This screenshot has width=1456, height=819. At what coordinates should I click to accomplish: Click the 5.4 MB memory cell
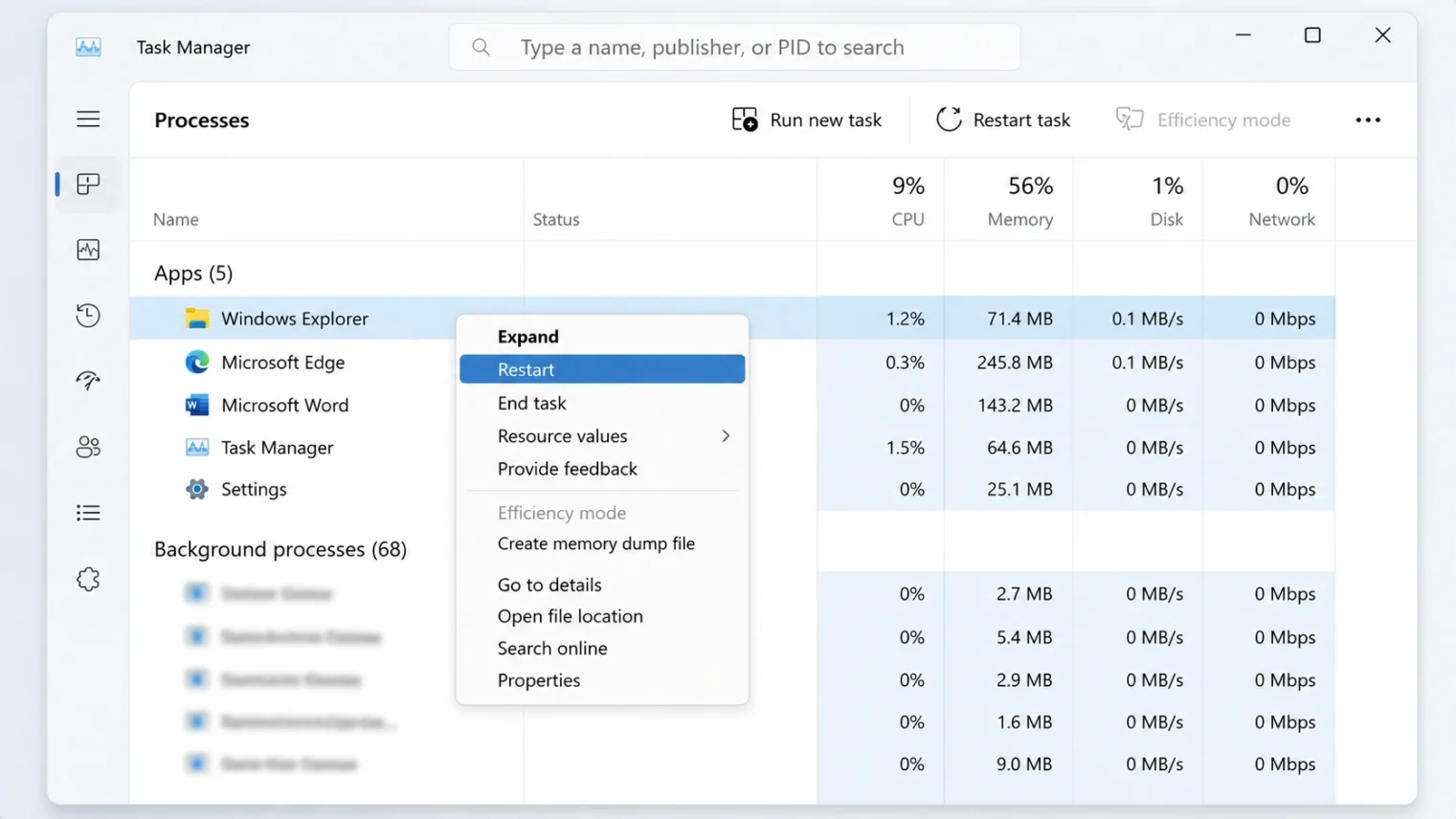(1023, 637)
